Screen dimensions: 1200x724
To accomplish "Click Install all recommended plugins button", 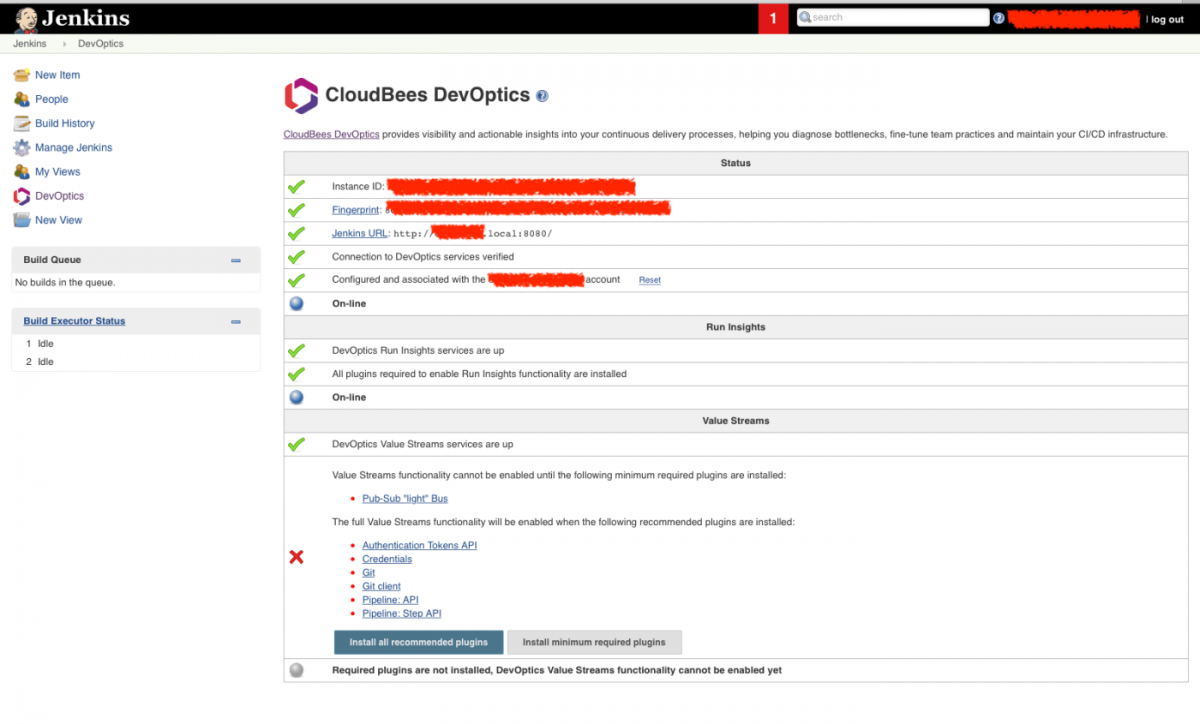I will (x=419, y=642).
